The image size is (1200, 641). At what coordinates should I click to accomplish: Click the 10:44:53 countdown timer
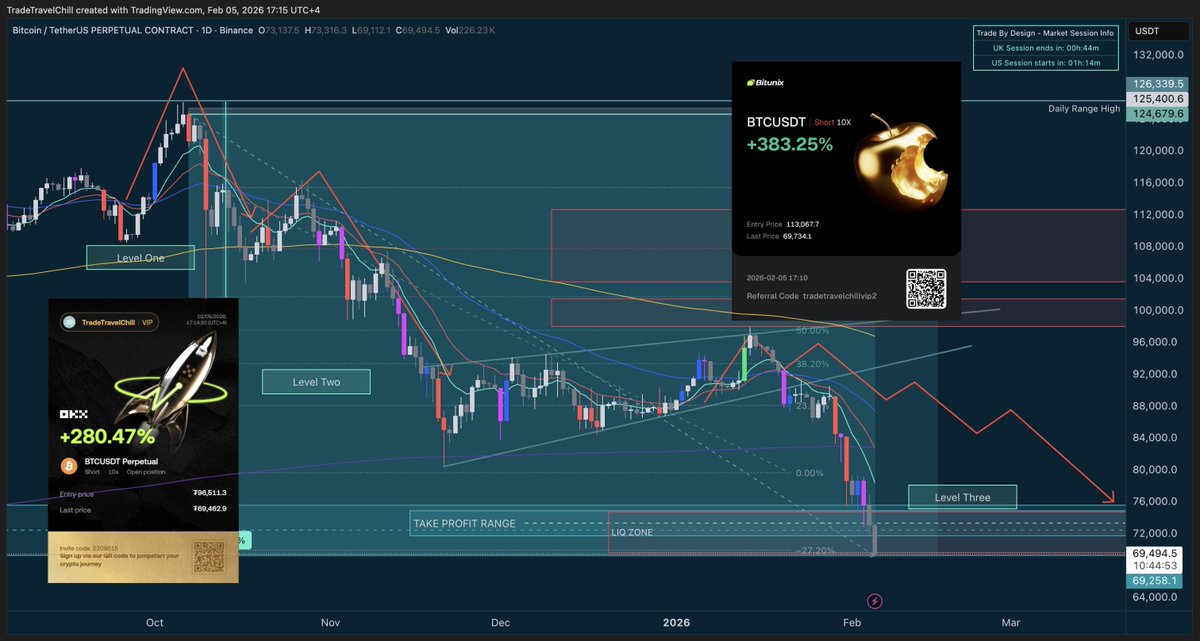[x=1155, y=564]
